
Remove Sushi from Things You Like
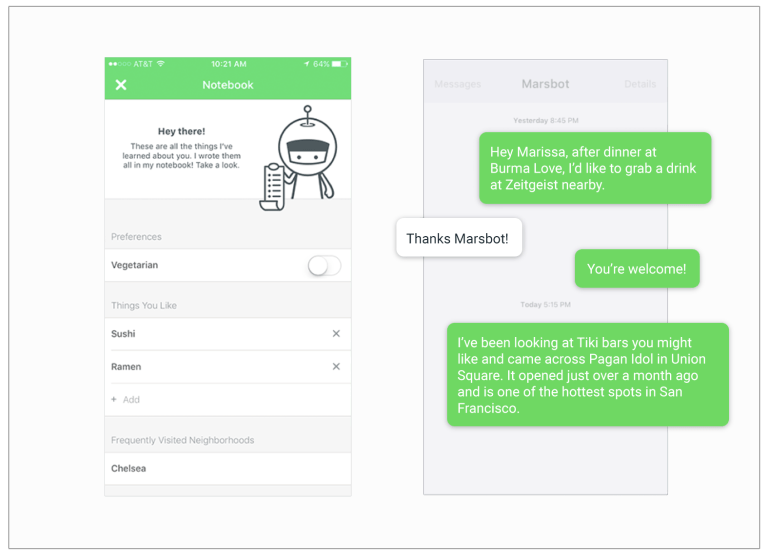[336, 334]
